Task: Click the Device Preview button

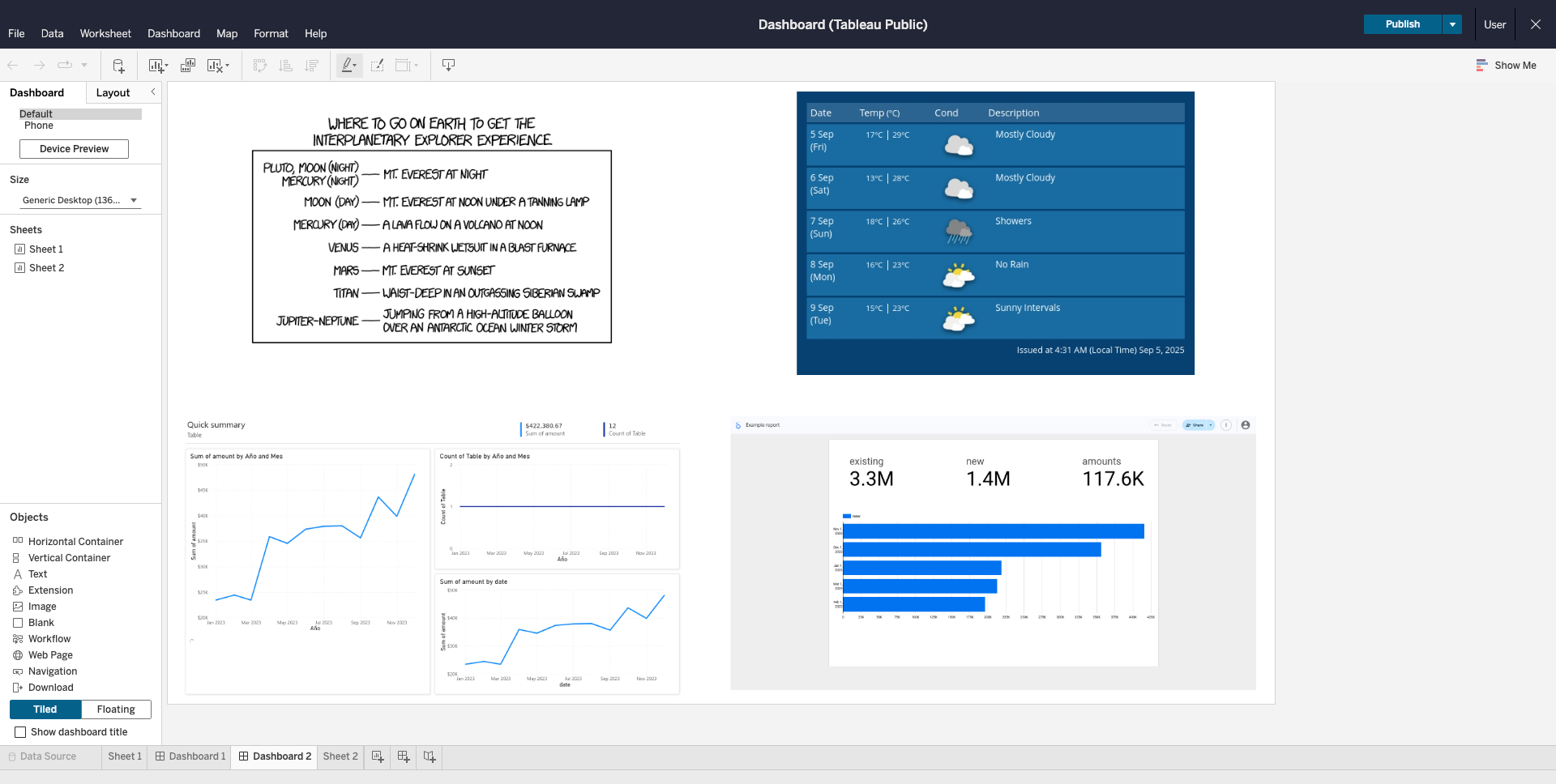Action: coord(74,149)
